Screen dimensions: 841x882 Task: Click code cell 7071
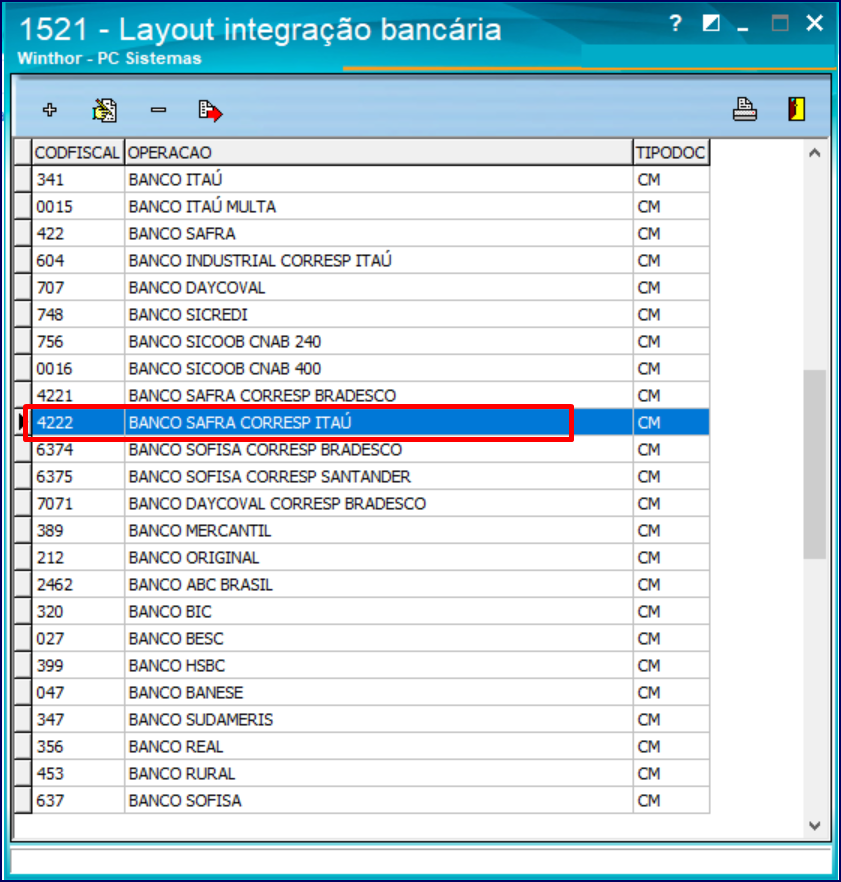click(x=78, y=503)
